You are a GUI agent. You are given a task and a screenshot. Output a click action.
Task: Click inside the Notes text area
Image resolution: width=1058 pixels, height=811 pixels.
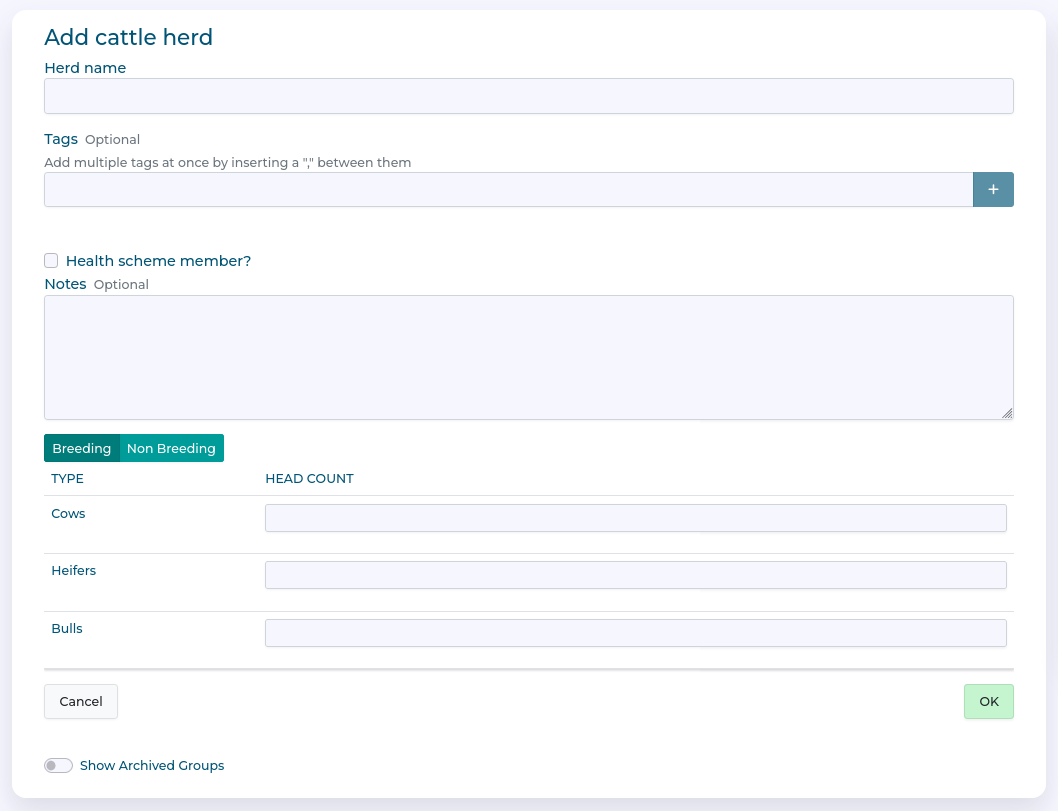(x=528, y=357)
